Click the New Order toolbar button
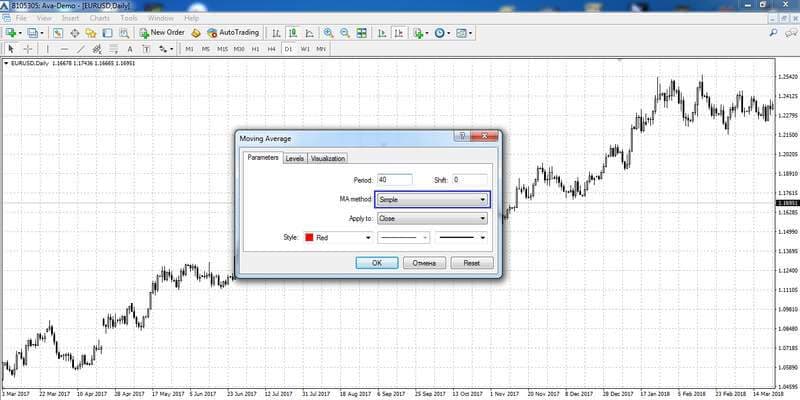The width and height of the screenshot is (800, 400). (162, 33)
